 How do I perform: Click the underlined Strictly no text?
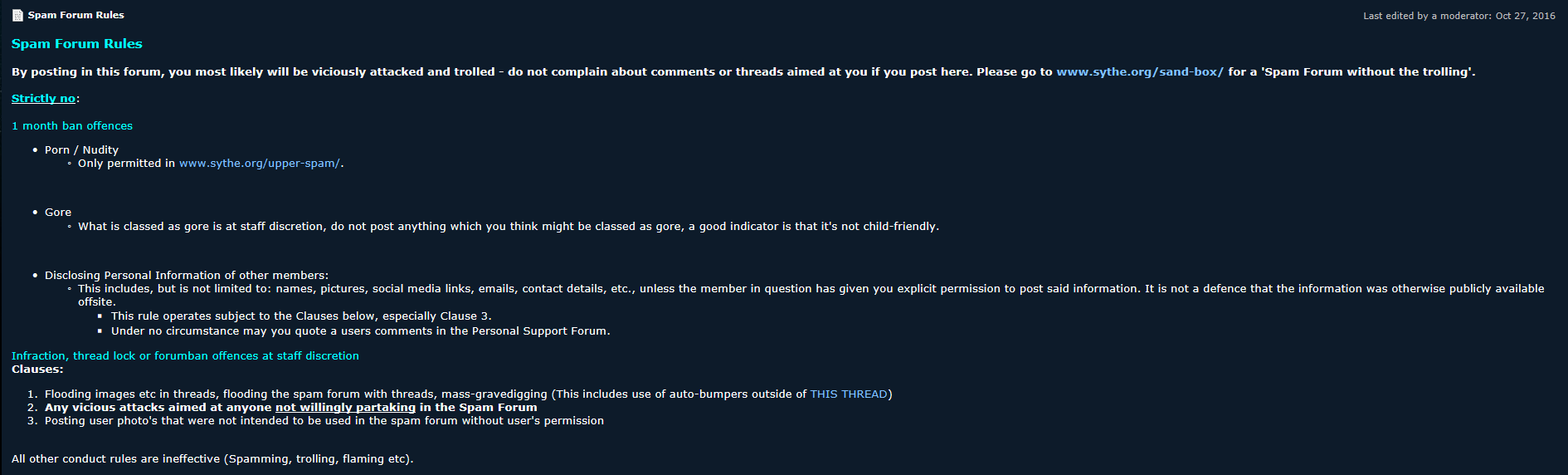[x=43, y=99]
